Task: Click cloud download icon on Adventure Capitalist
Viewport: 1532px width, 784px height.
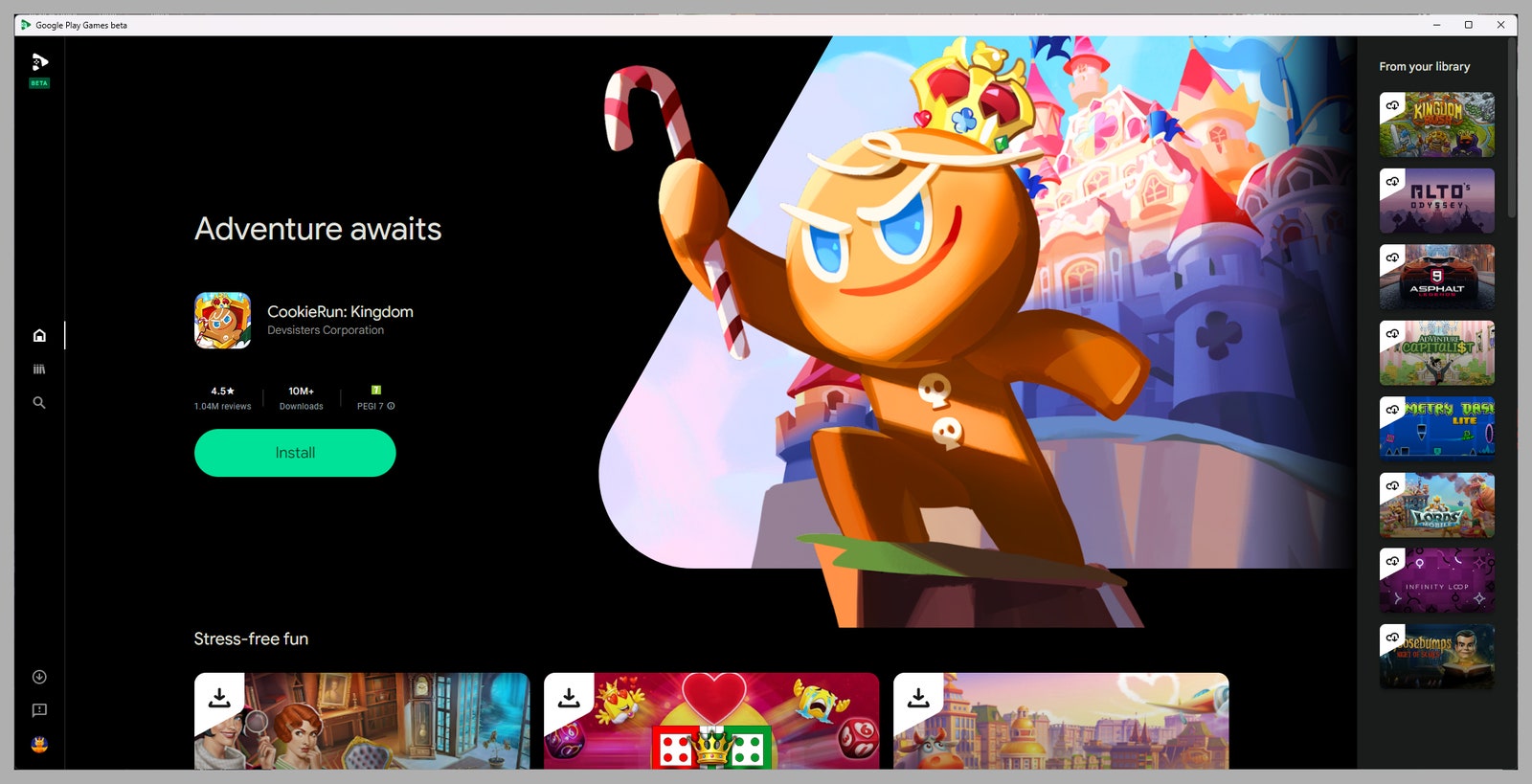Action: coord(1392,334)
